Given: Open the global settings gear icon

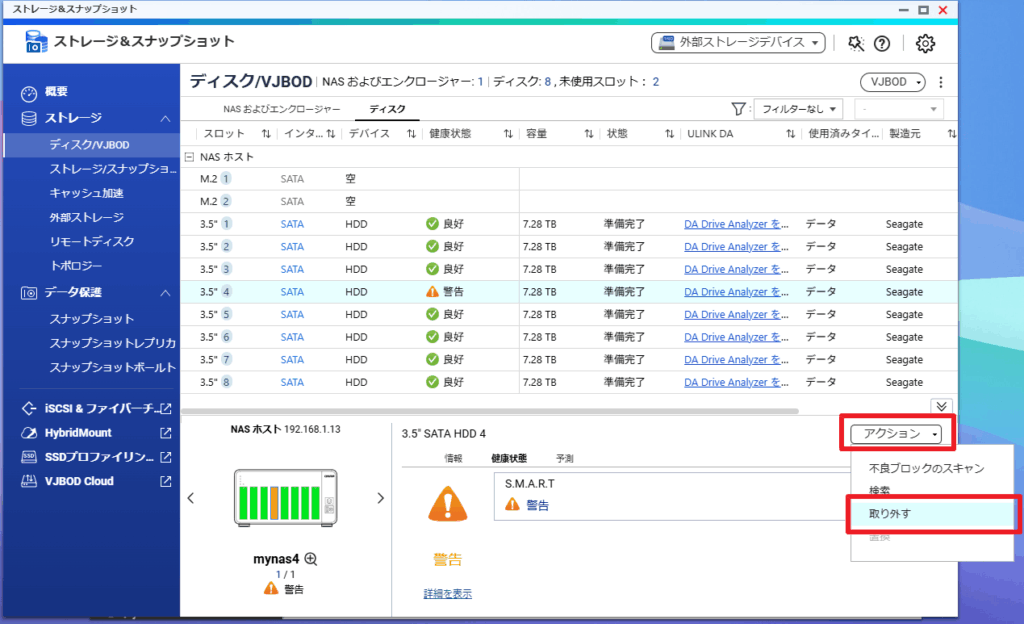Looking at the screenshot, I should 925,44.
